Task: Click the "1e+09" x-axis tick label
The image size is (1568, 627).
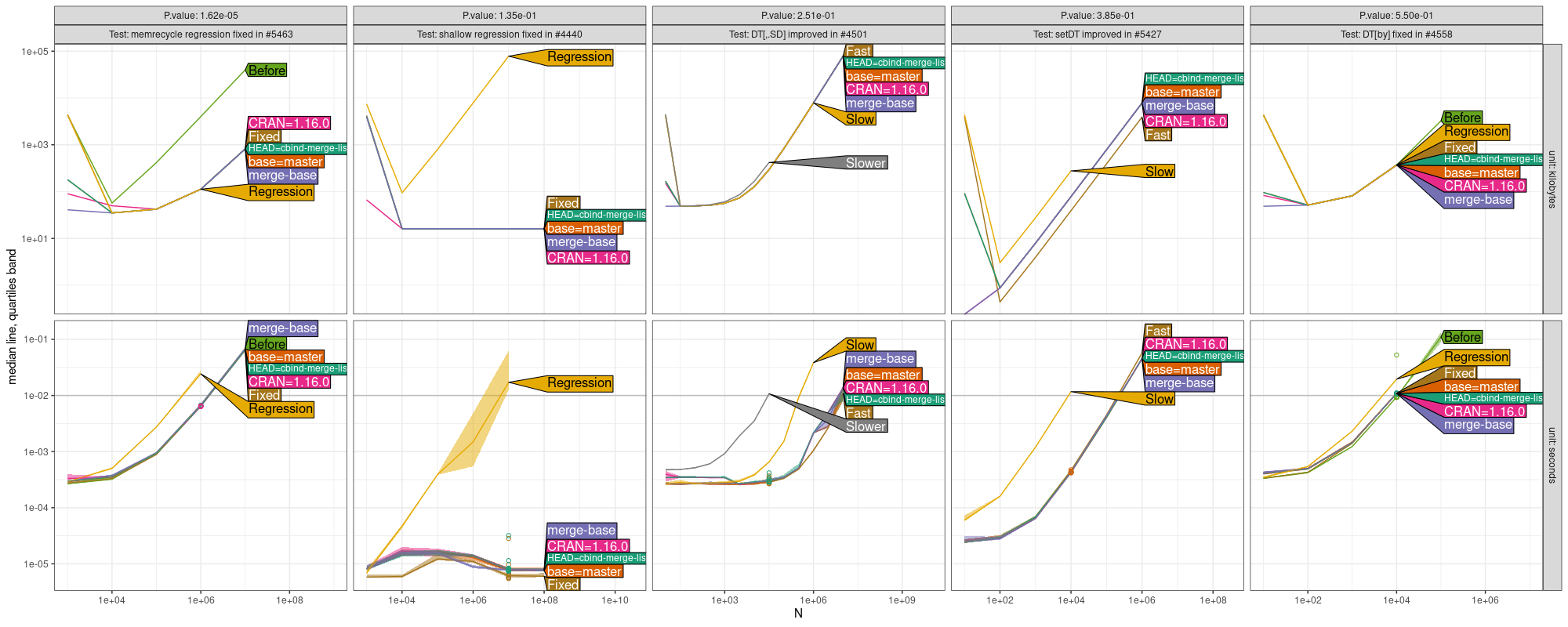Action: (x=902, y=601)
